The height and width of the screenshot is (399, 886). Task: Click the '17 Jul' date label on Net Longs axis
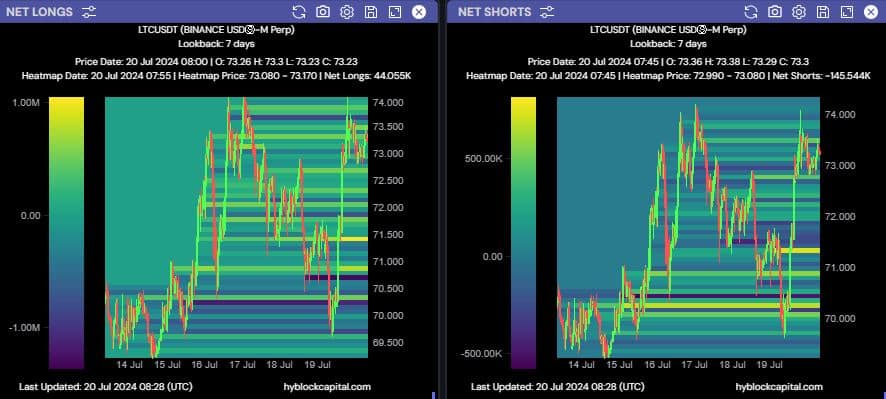pos(242,365)
